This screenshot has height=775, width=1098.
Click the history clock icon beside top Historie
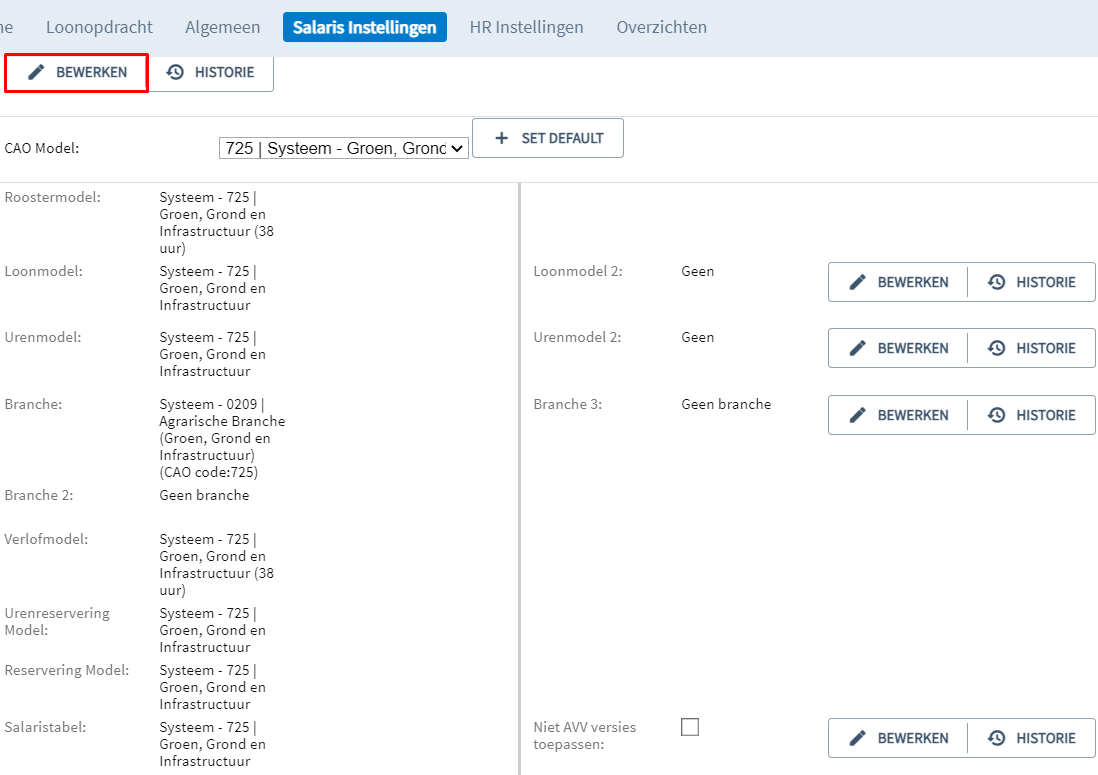[175, 72]
